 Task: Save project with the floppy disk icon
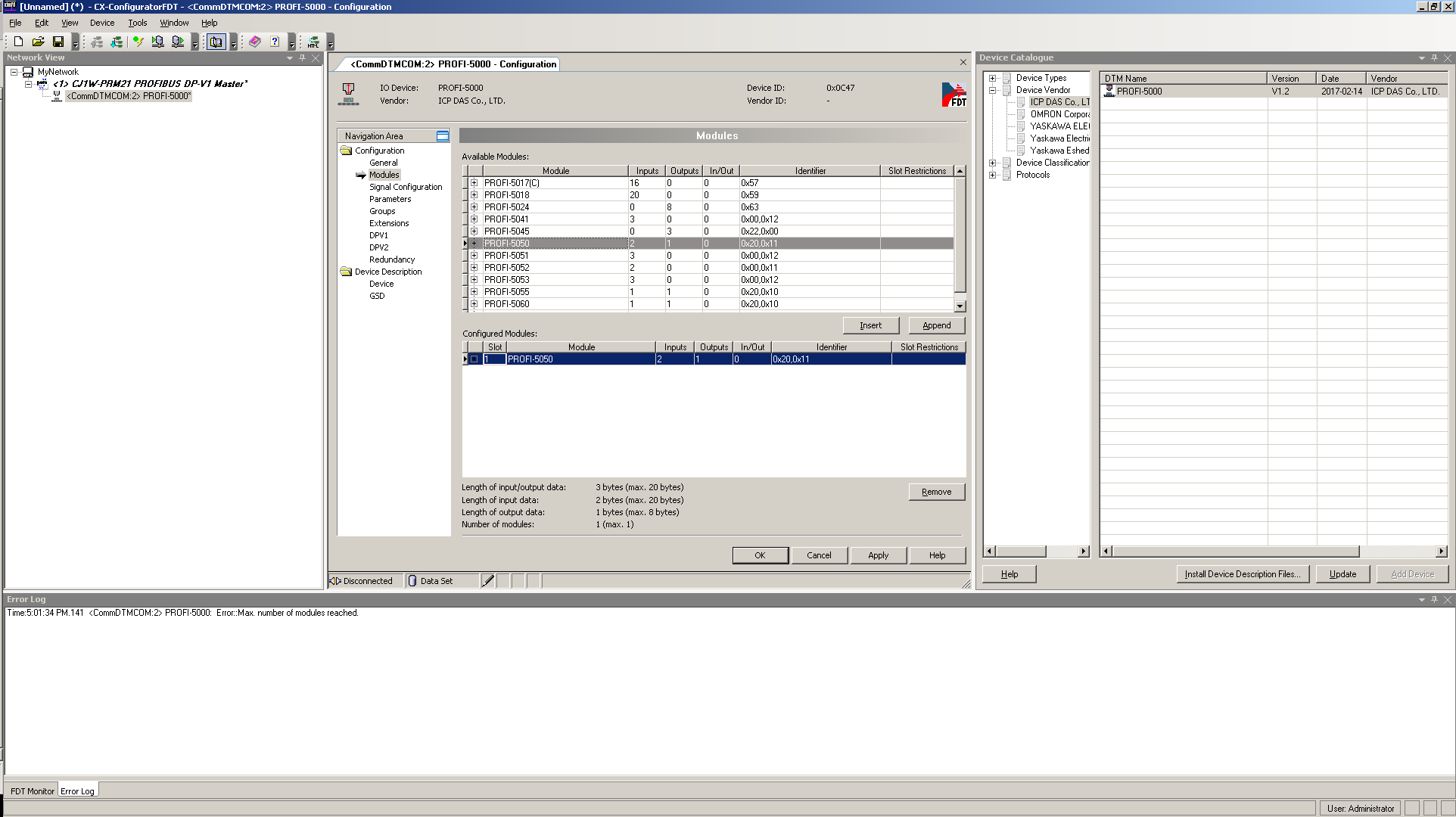58,42
